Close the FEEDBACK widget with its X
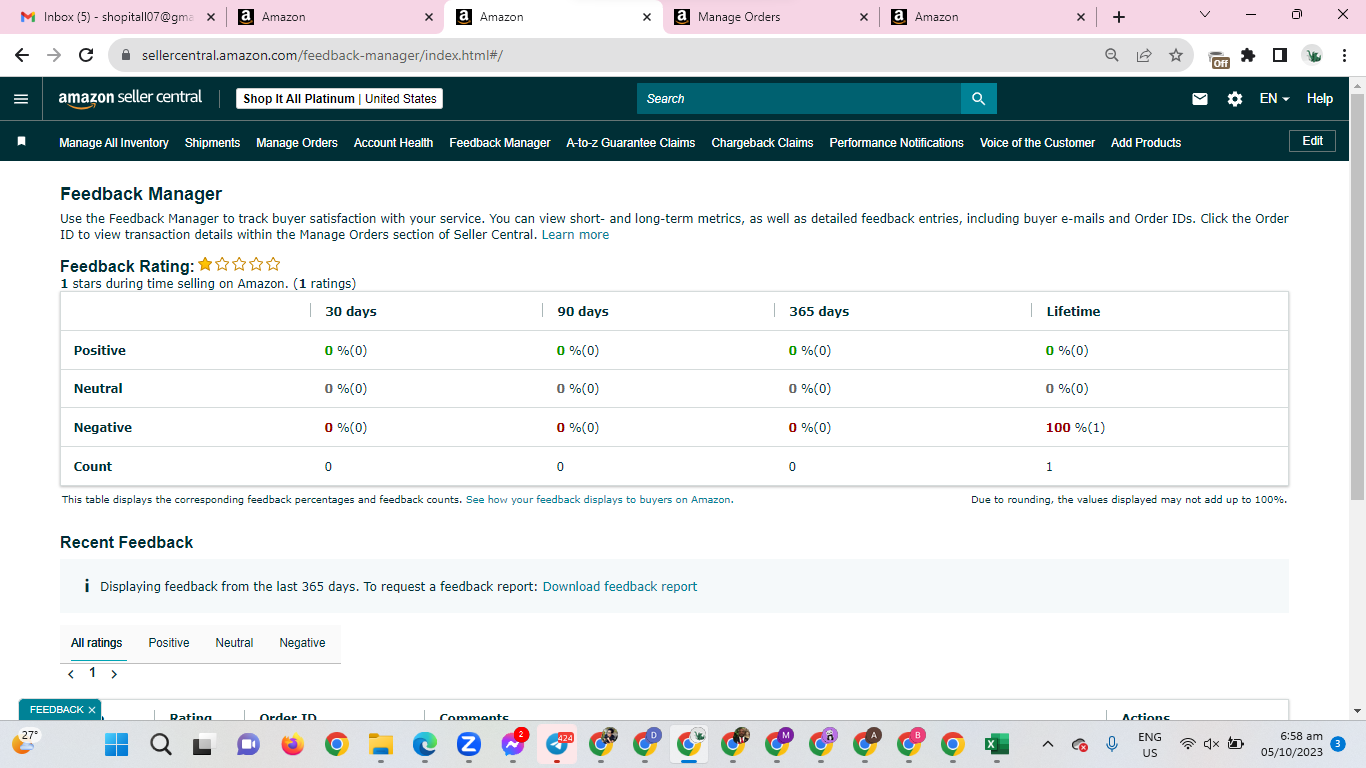Viewport: 1366px width, 768px height. 92,710
